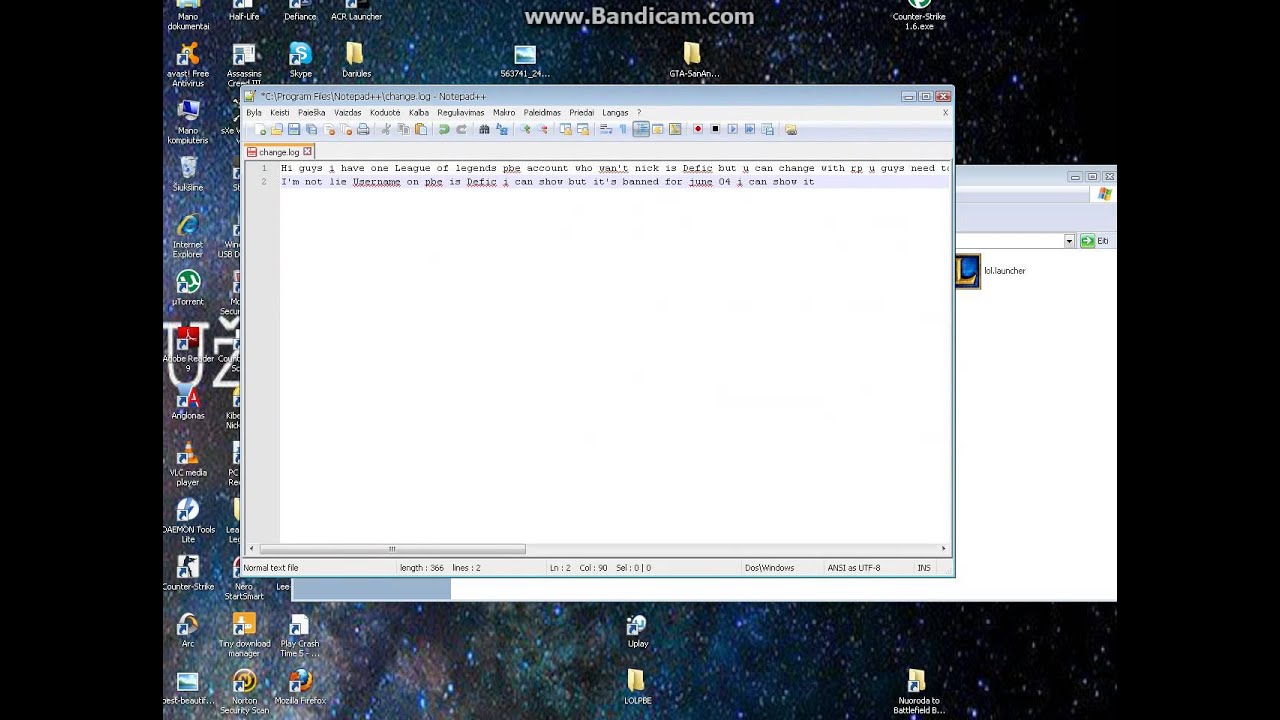This screenshot has height=720, width=1280.
Task: Zoom out with the toolbar magnifier icon
Action: click(542, 129)
